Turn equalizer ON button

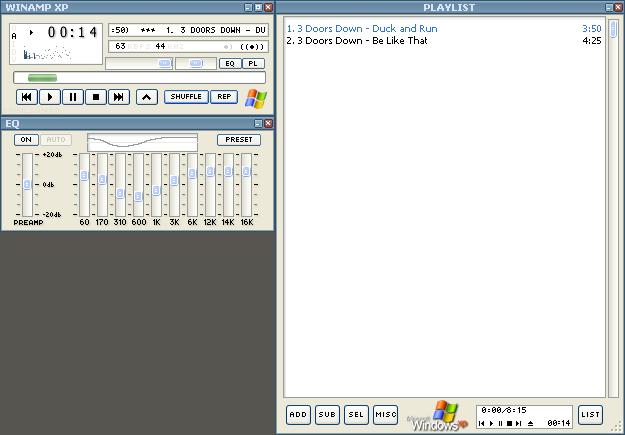pos(26,140)
